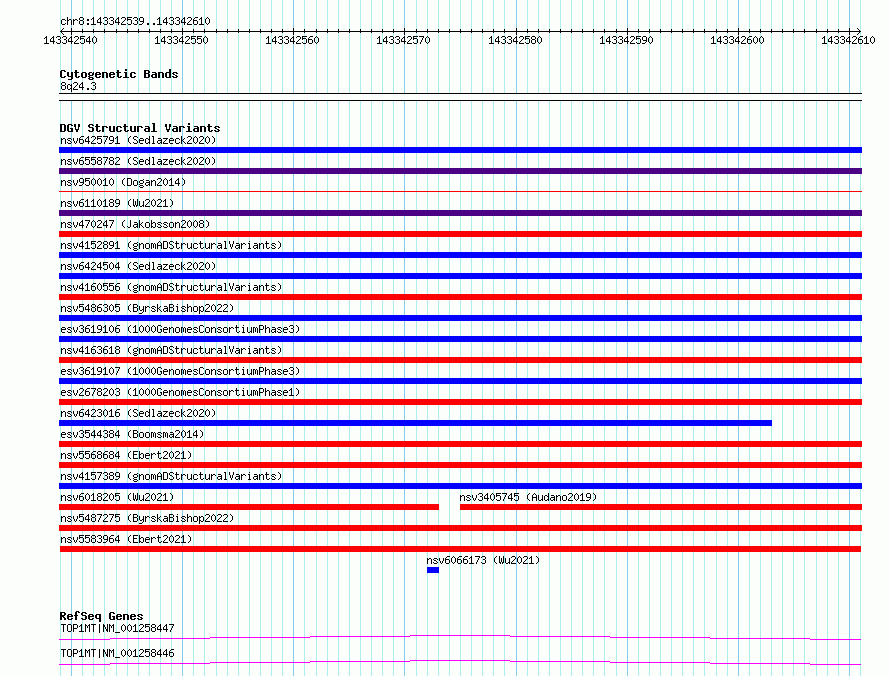
Task: Click the red bar under nsv5583964
Action: coord(460,549)
